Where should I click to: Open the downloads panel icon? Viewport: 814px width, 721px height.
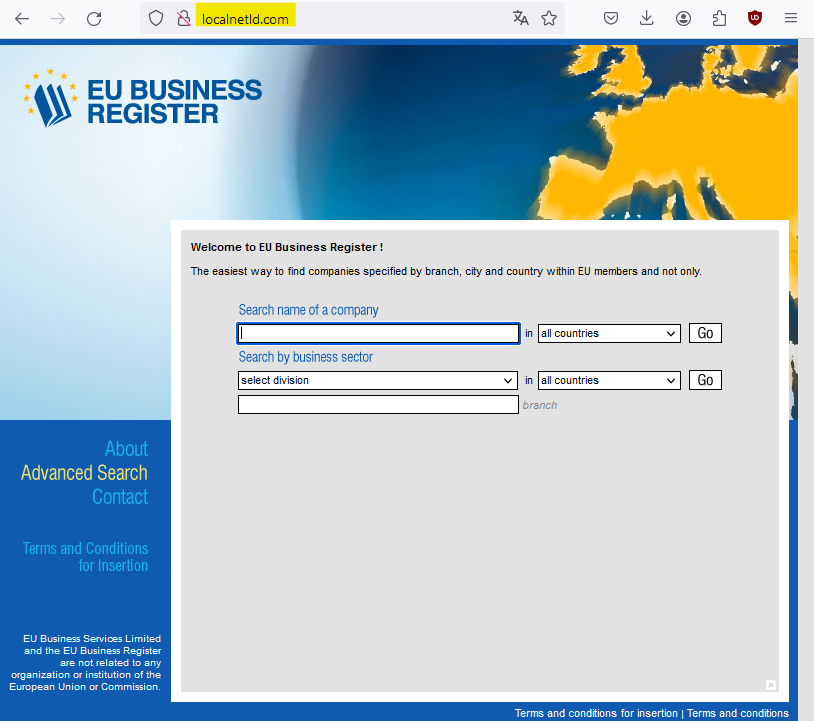tap(647, 18)
